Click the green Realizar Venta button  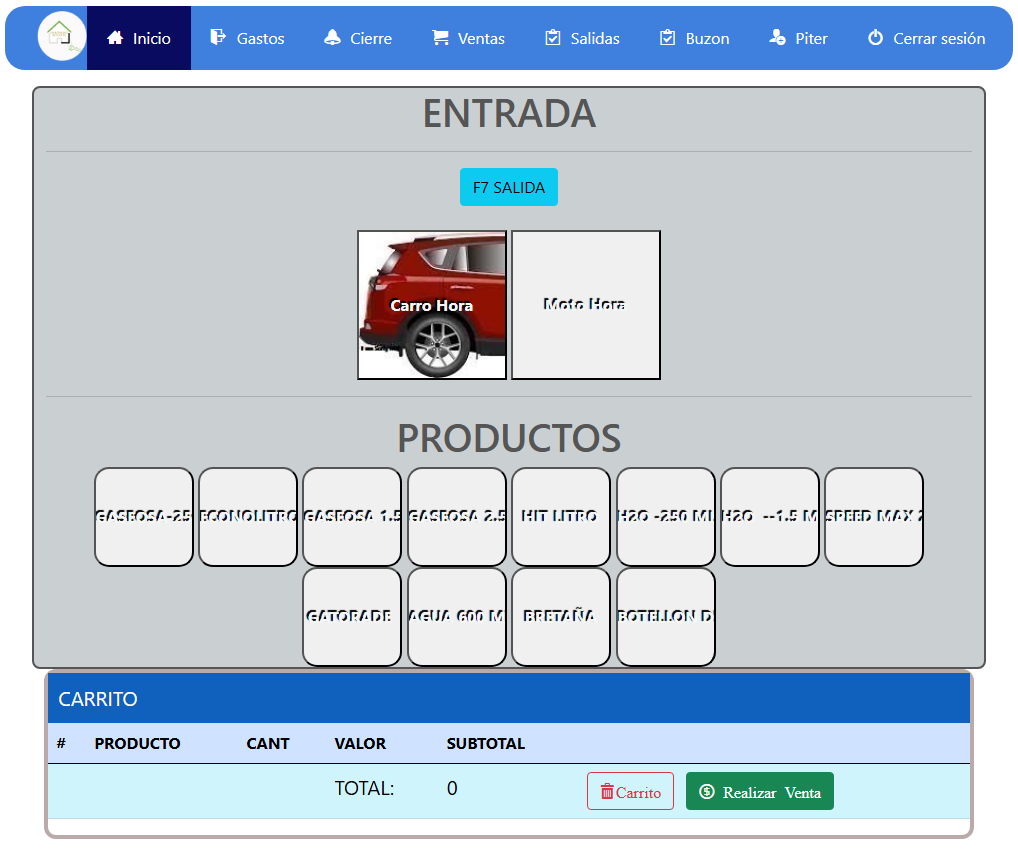[x=760, y=791]
